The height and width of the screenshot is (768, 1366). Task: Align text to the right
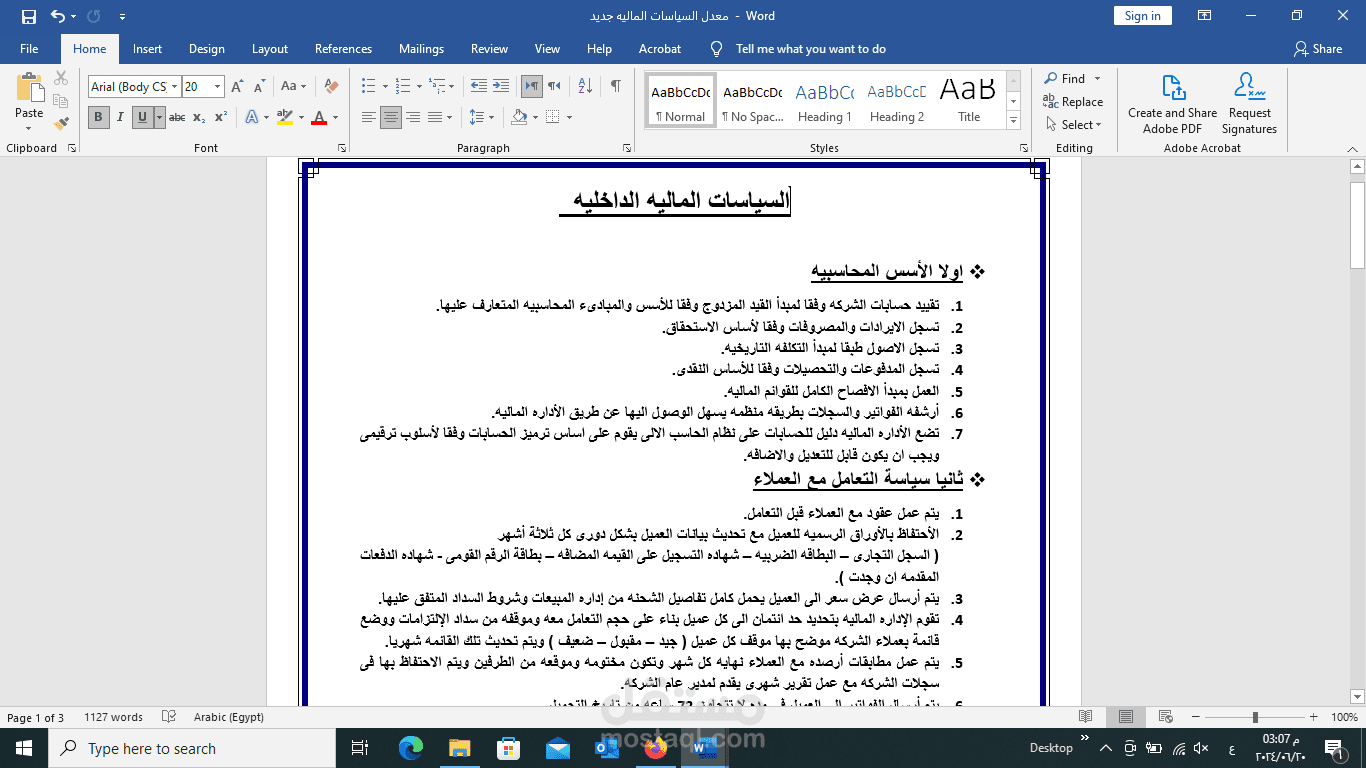[x=414, y=117]
